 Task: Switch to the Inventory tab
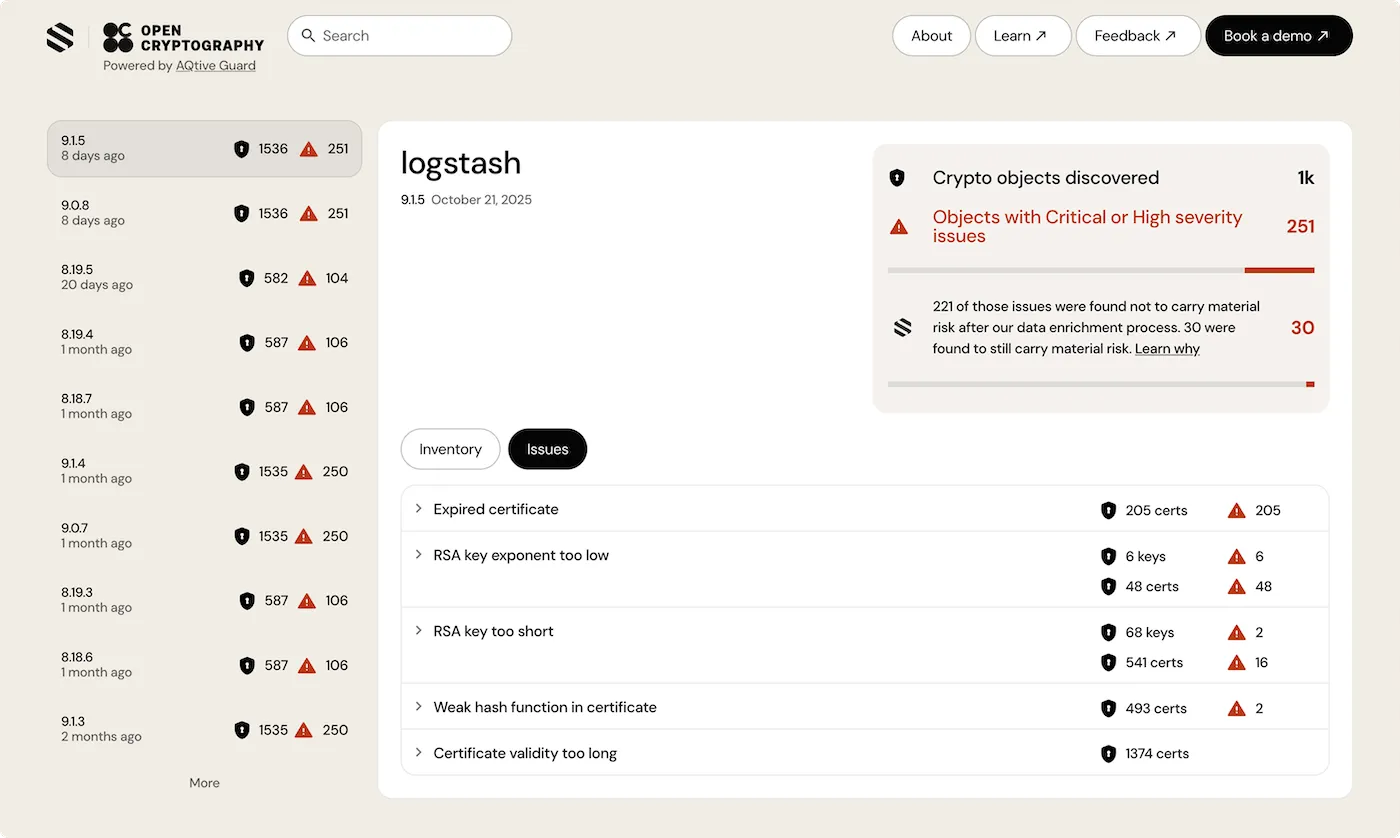(450, 449)
